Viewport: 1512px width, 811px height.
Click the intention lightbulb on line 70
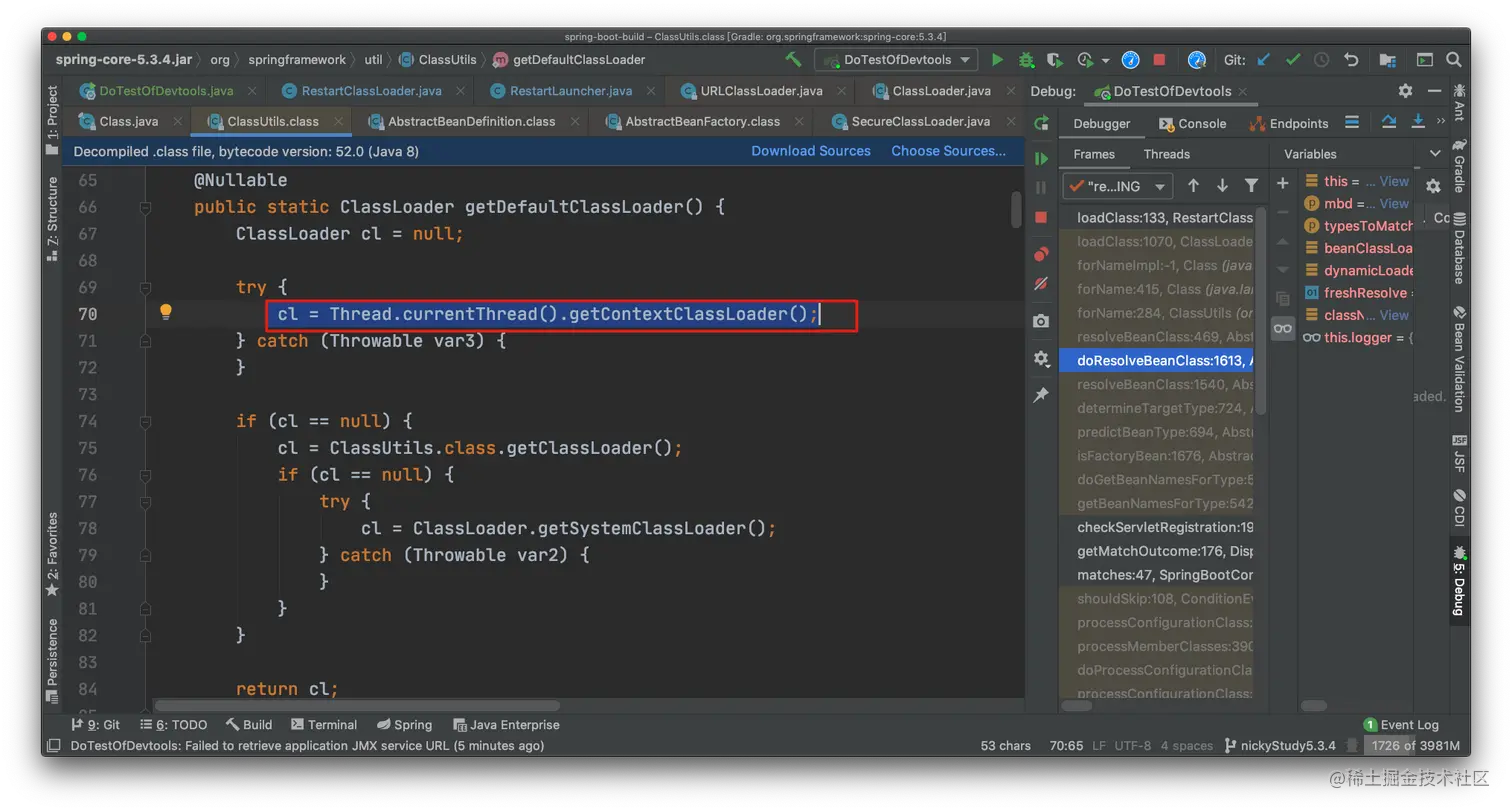tap(166, 312)
